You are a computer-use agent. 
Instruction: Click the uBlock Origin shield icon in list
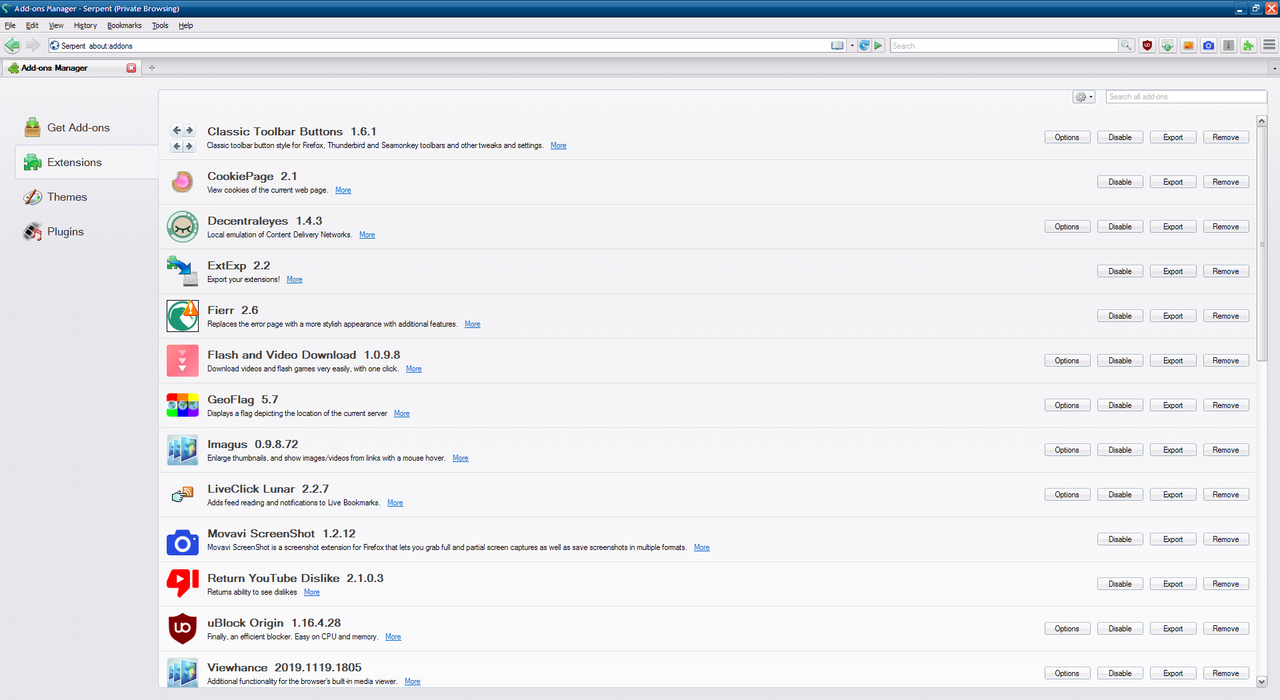(x=182, y=628)
